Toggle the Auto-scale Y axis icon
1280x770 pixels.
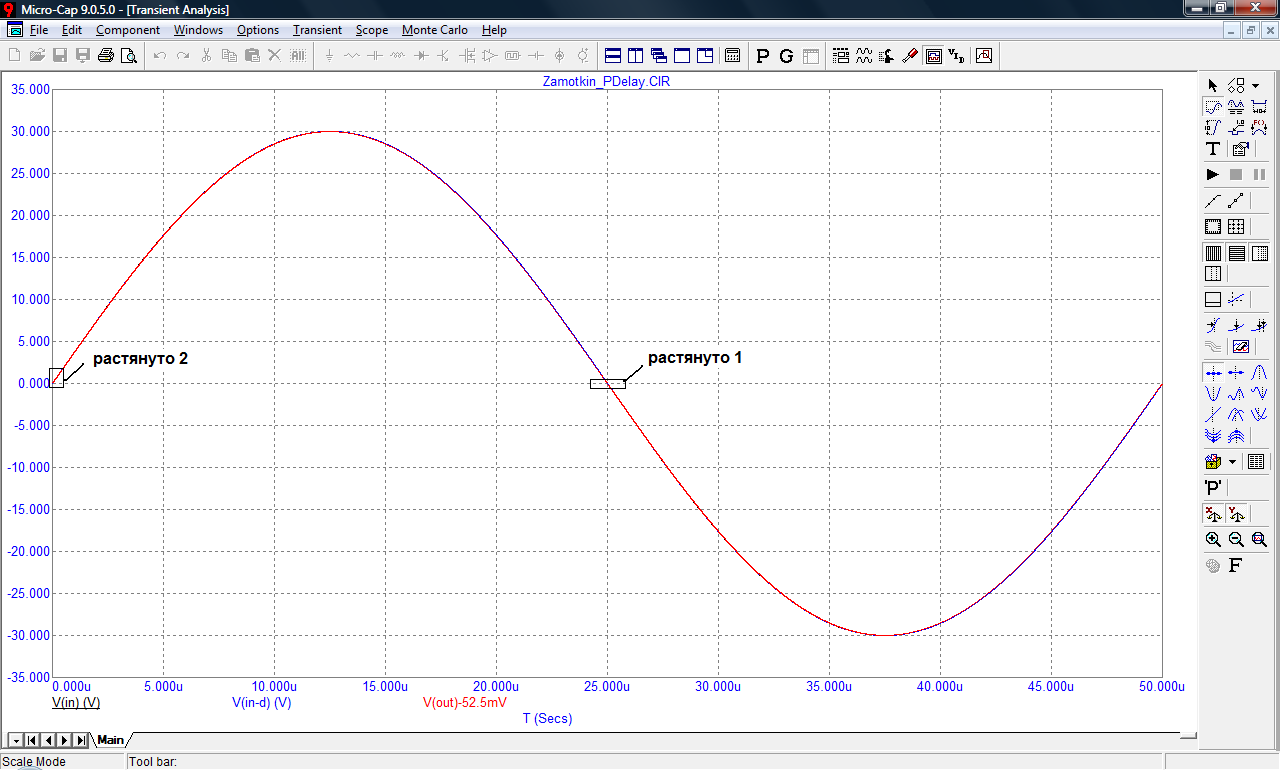click(x=1236, y=515)
